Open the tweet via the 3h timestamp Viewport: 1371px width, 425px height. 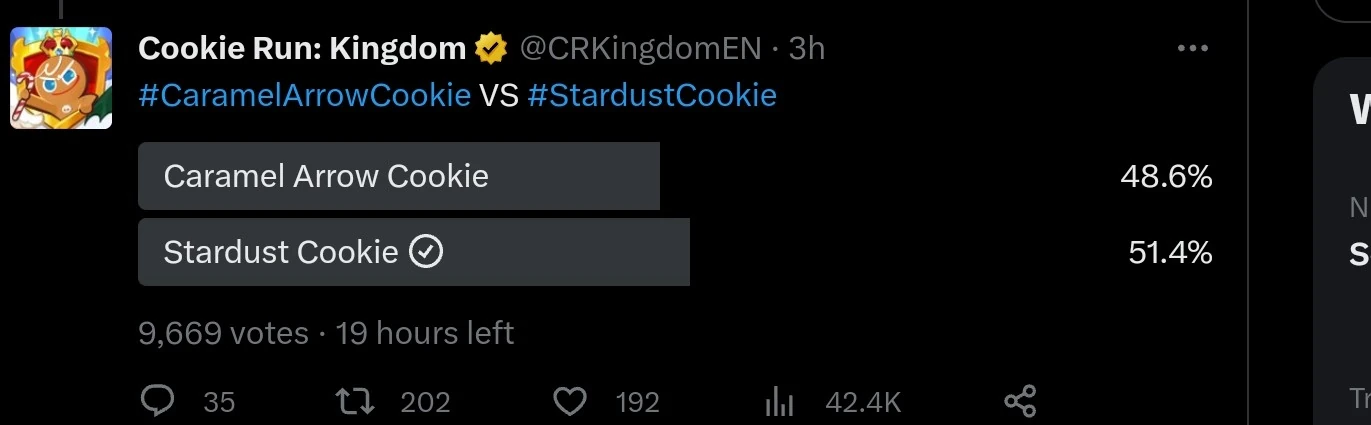[806, 47]
